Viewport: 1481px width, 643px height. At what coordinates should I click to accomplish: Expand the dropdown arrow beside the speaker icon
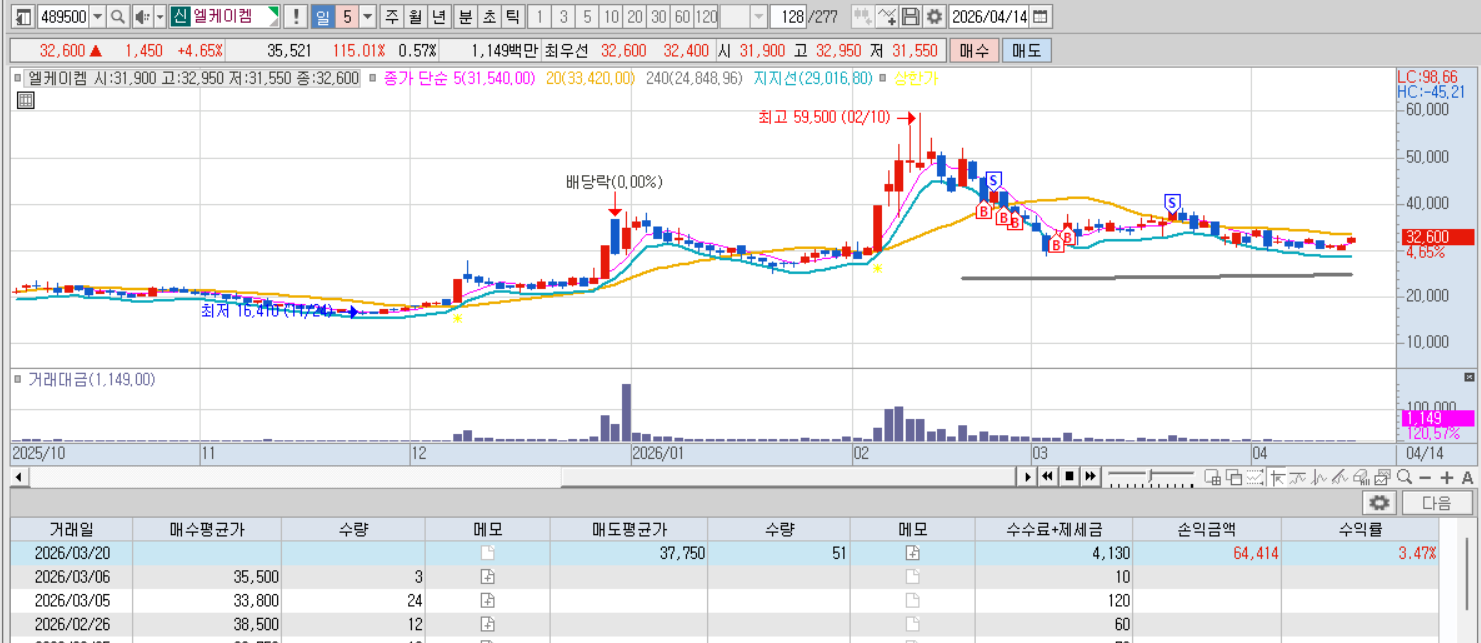point(160,16)
